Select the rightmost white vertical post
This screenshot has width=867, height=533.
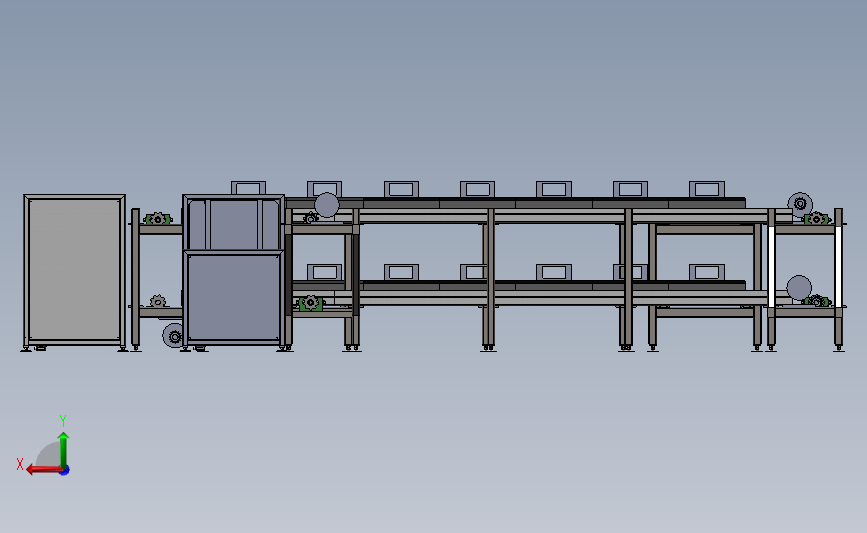[838, 266]
